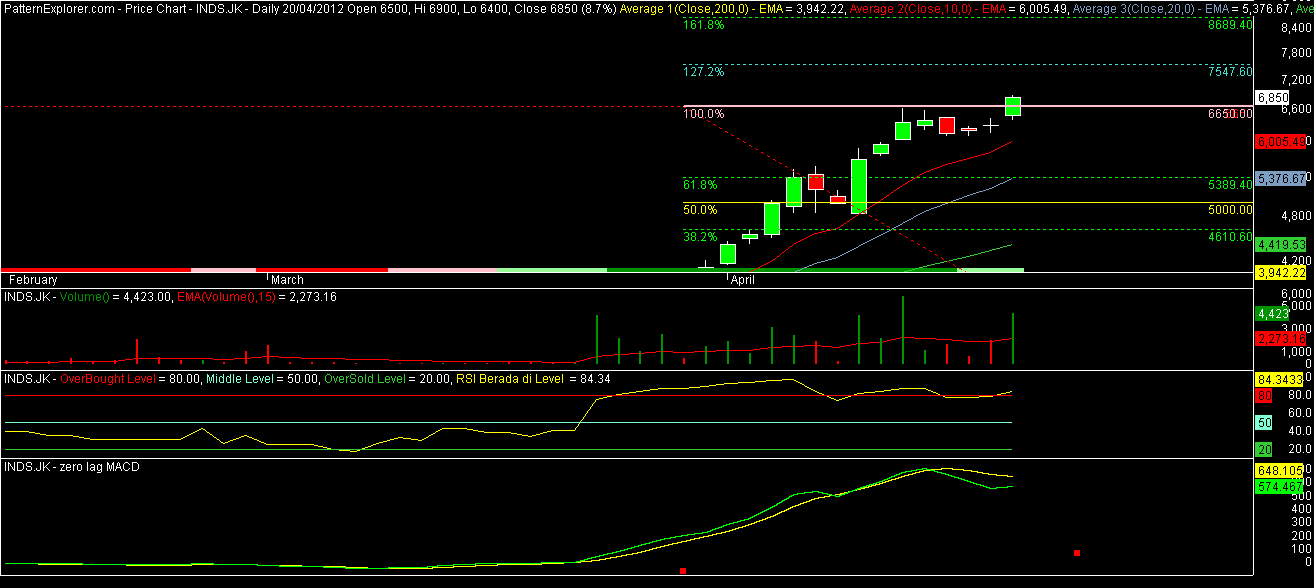Click the yellow 3,942.22 EMA value tag
1314x588 pixels.
[x=1282, y=272]
